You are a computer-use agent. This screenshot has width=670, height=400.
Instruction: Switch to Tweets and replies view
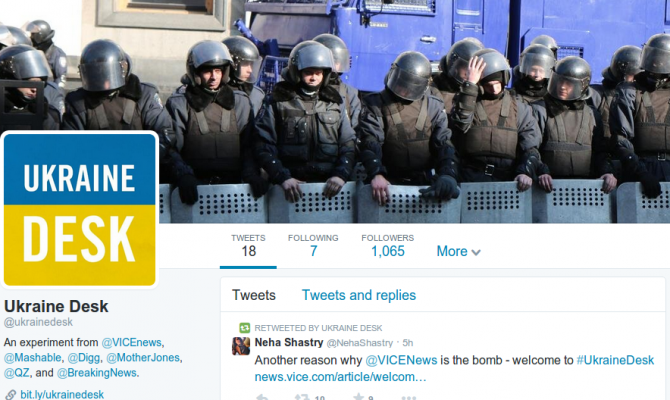point(359,295)
